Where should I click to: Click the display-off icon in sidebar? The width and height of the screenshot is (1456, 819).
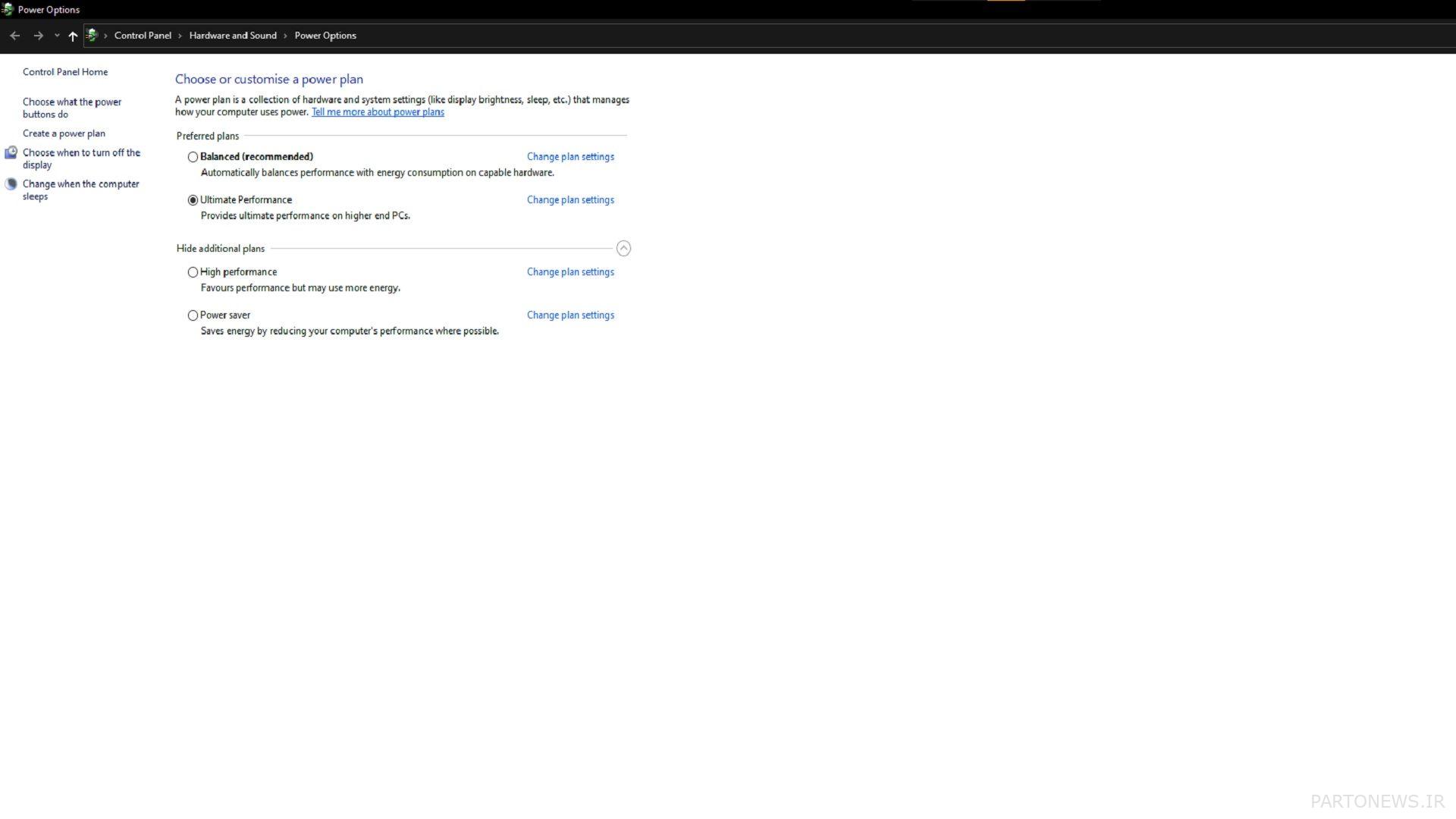tap(11, 152)
